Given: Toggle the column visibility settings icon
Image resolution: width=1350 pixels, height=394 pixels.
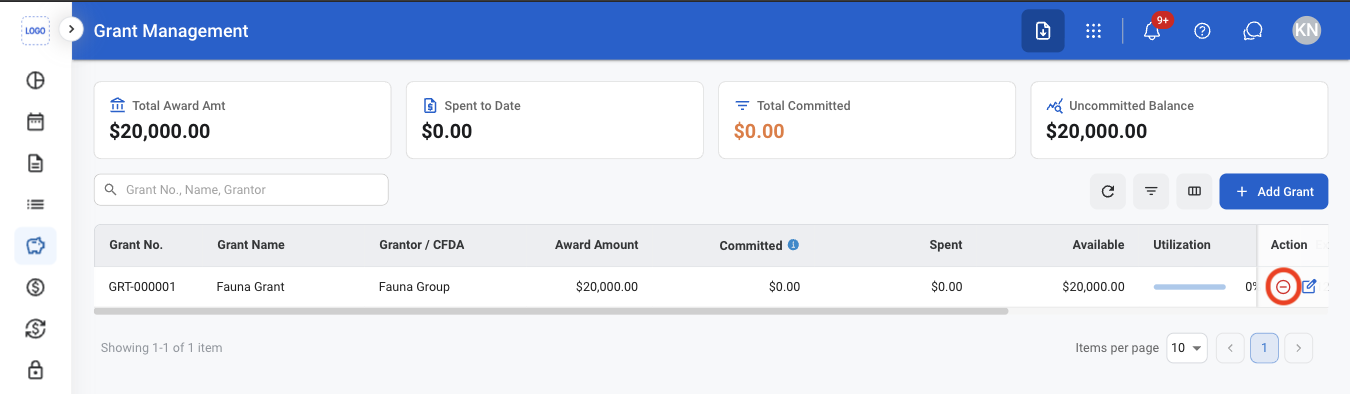Looking at the screenshot, I should point(1194,191).
